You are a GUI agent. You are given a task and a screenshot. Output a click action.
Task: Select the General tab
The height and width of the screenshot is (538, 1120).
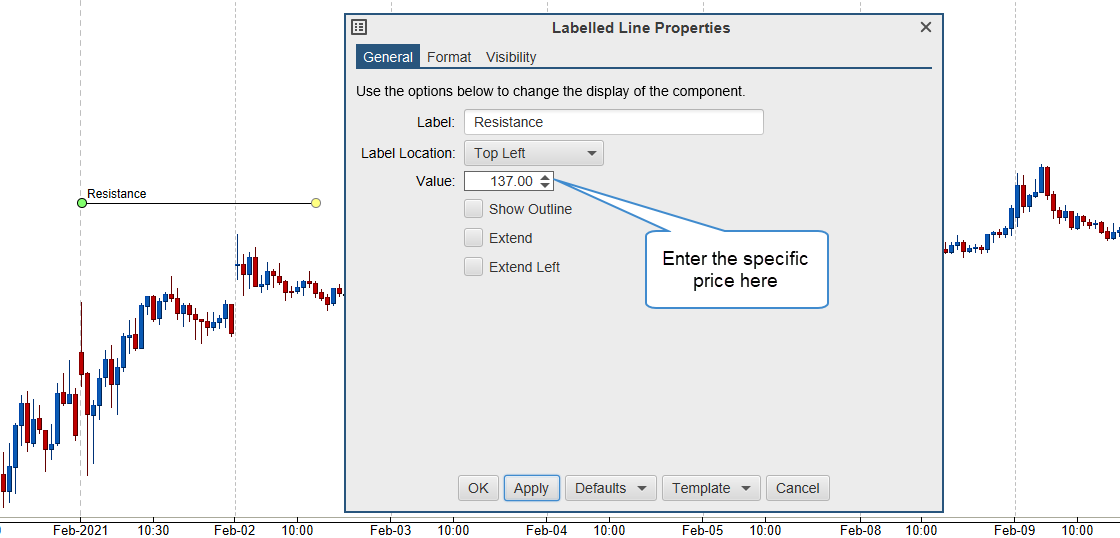point(388,57)
